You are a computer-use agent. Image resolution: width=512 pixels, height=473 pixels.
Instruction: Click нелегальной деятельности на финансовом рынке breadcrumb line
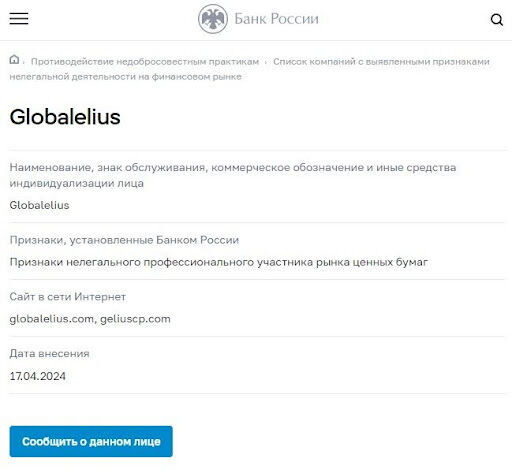pyautogui.click(x=125, y=77)
